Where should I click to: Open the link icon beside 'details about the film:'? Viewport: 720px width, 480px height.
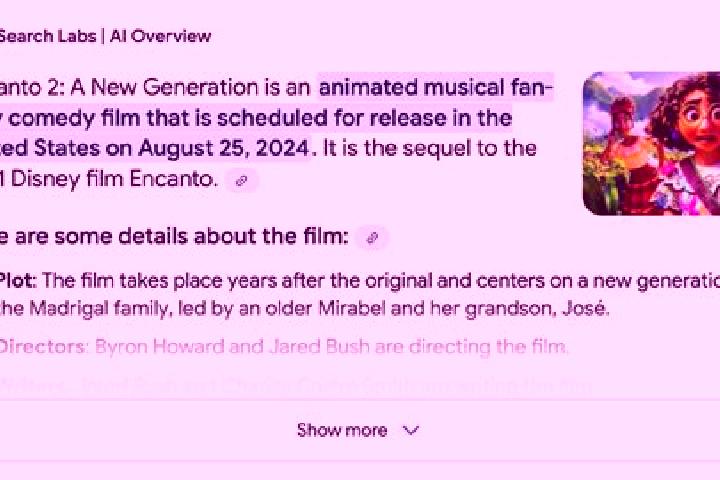coord(372,238)
